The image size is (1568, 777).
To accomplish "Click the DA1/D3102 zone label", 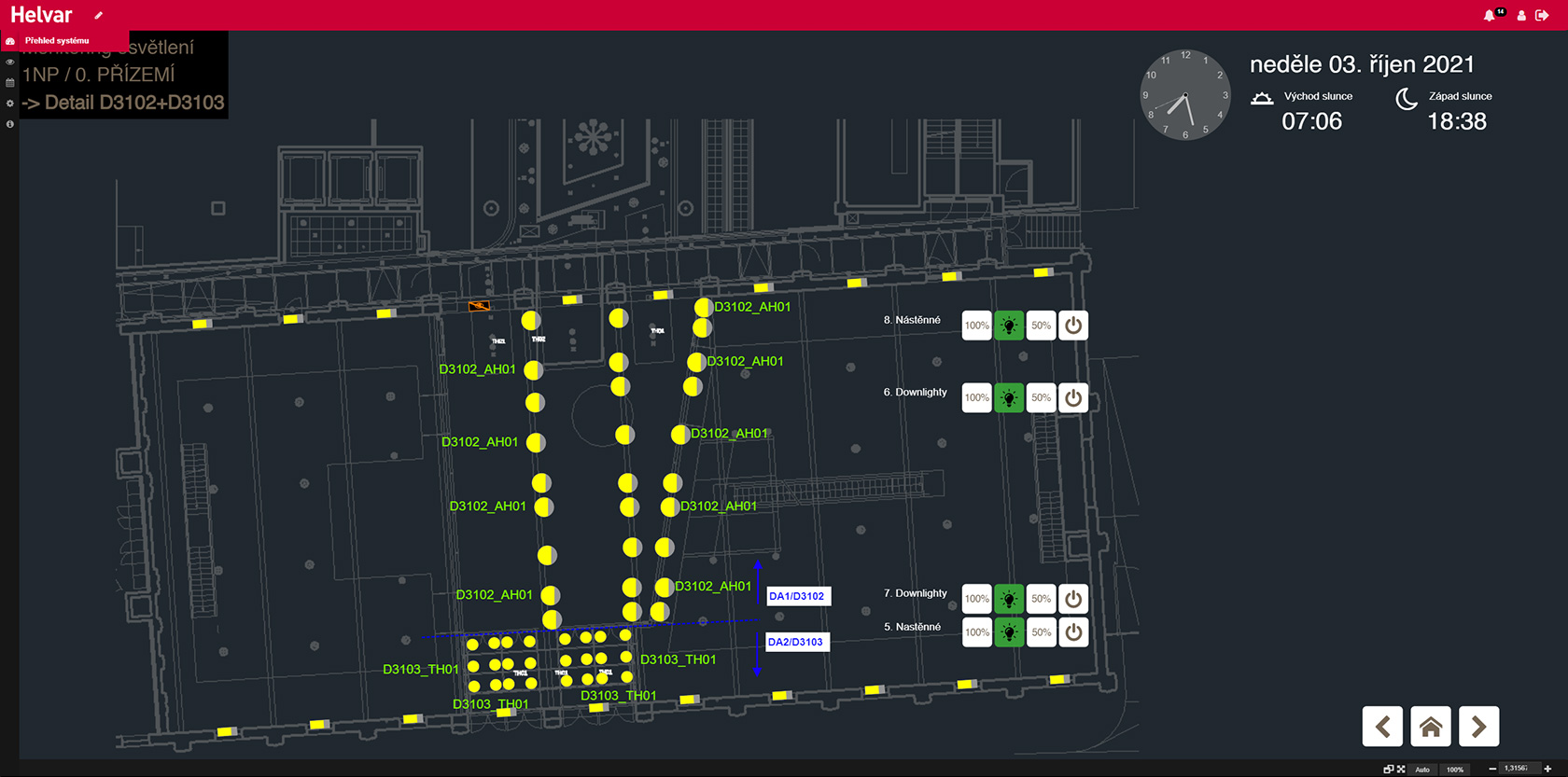I will (x=797, y=596).
